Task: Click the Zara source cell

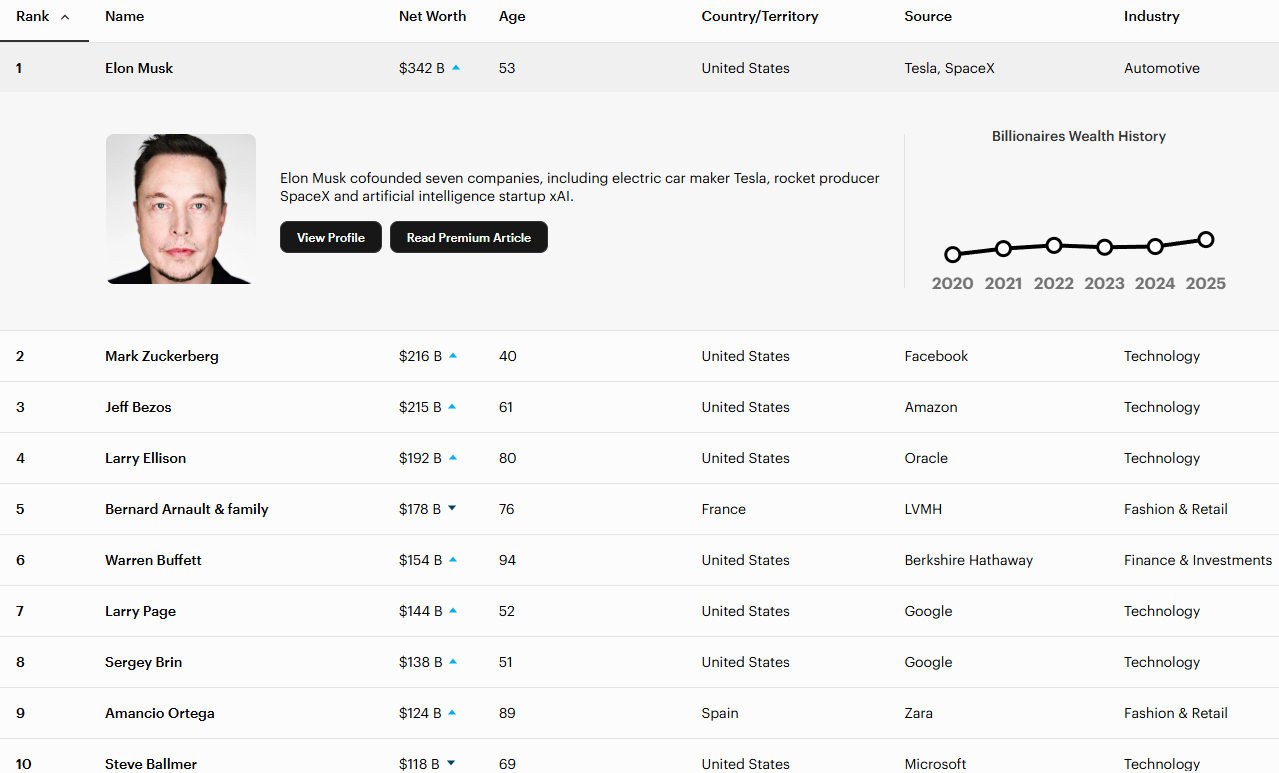Action: click(918, 713)
